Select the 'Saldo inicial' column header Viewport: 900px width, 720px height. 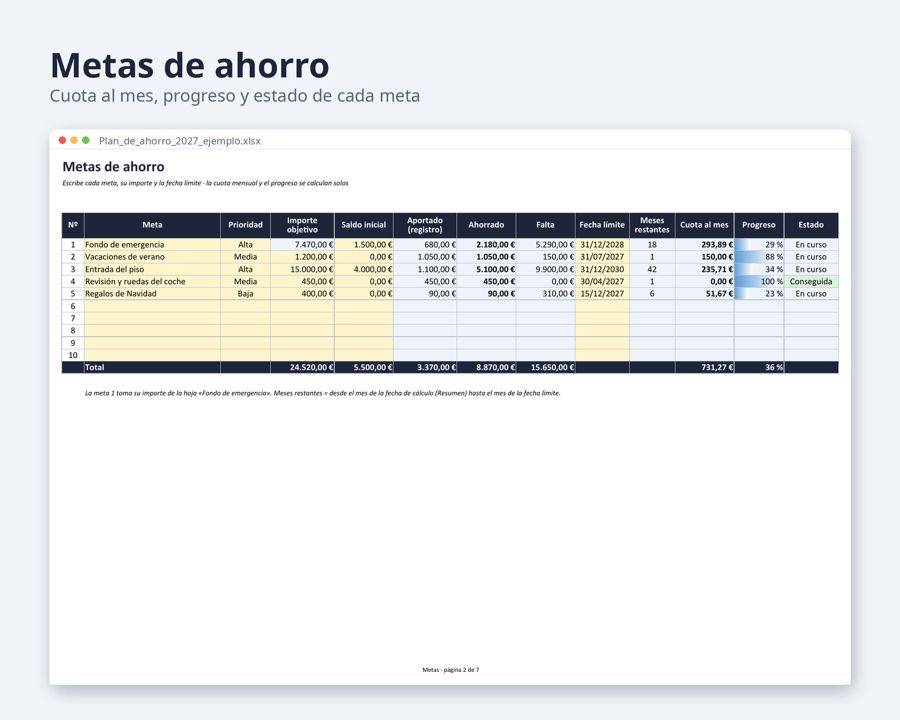363,225
